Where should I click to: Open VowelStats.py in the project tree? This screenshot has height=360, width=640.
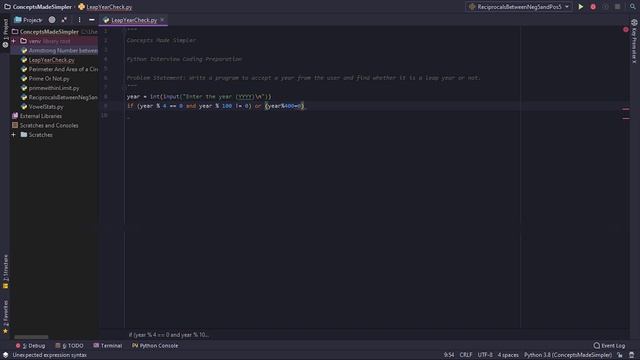(46, 107)
